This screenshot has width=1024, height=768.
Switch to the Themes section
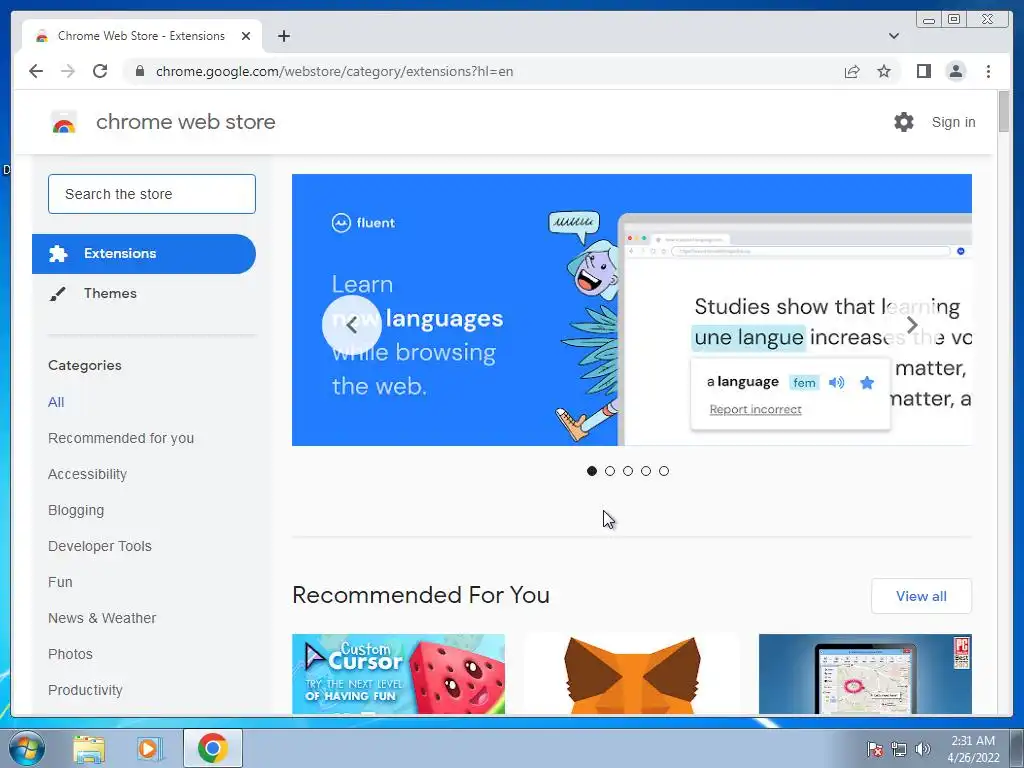tap(110, 293)
